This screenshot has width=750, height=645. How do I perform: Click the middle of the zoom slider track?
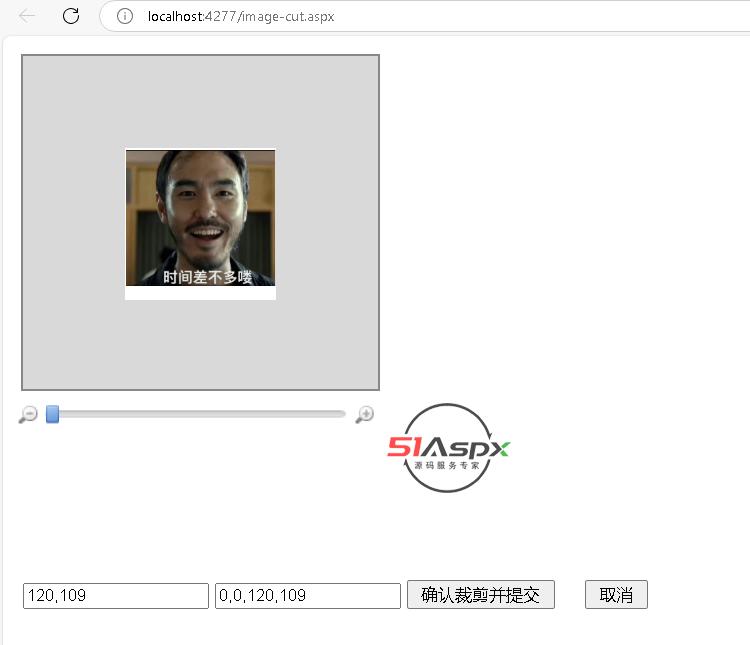[x=196, y=414]
